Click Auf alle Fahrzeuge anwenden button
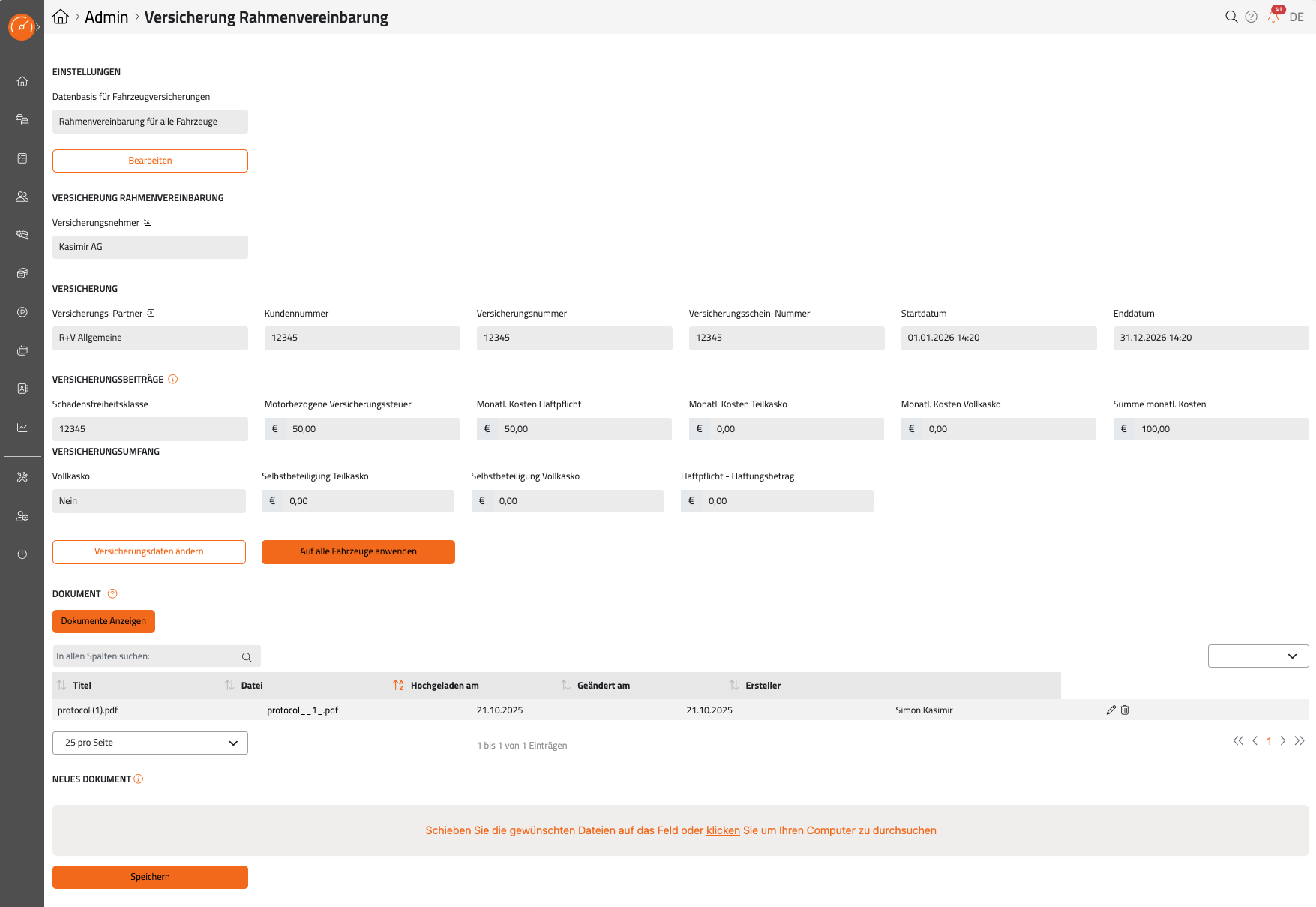This screenshot has width=1316, height=907. (358, 551)
